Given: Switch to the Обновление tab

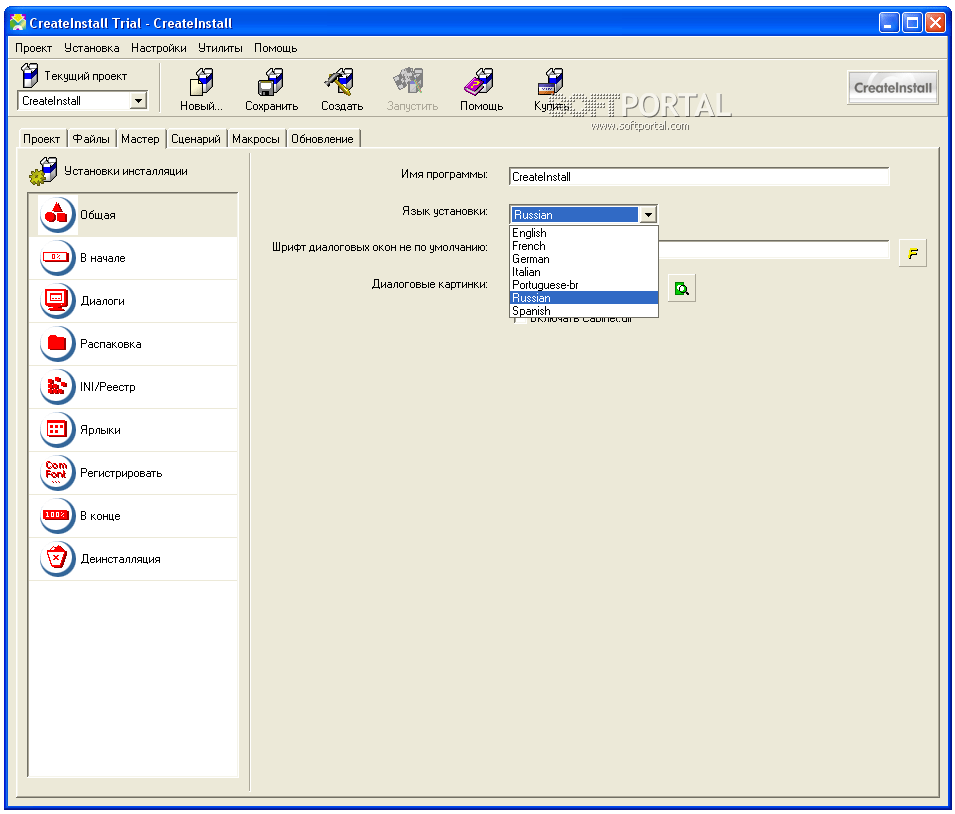Looking at the screenshot, I should pos(322,139).
